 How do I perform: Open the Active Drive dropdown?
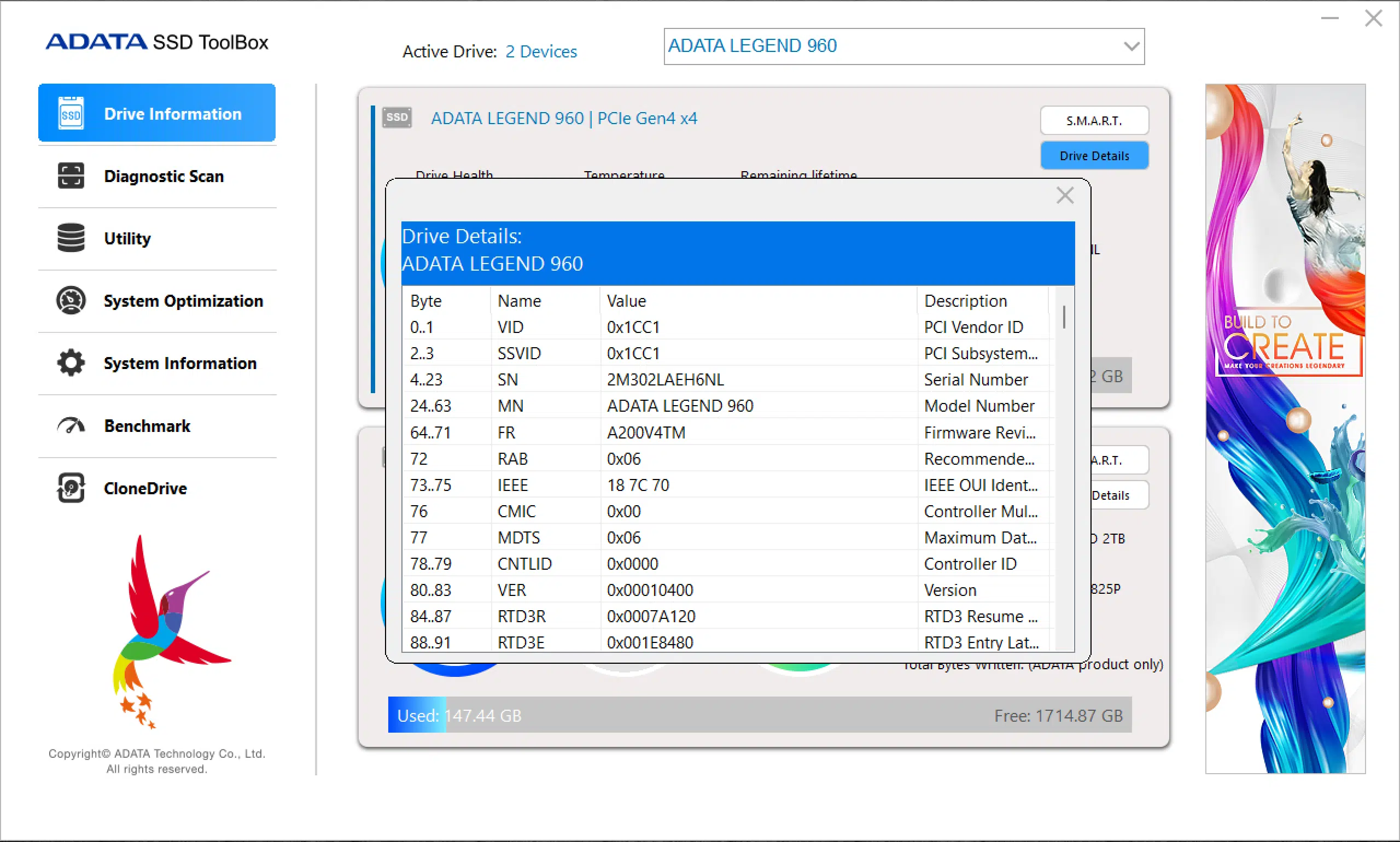[x=903, y=46]
